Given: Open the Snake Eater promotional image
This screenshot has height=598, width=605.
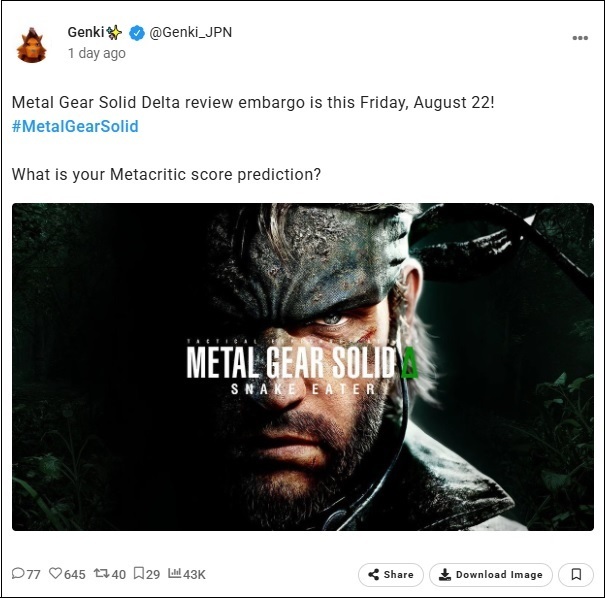Looking at the screenshot, I should click(x=303, y=367).
